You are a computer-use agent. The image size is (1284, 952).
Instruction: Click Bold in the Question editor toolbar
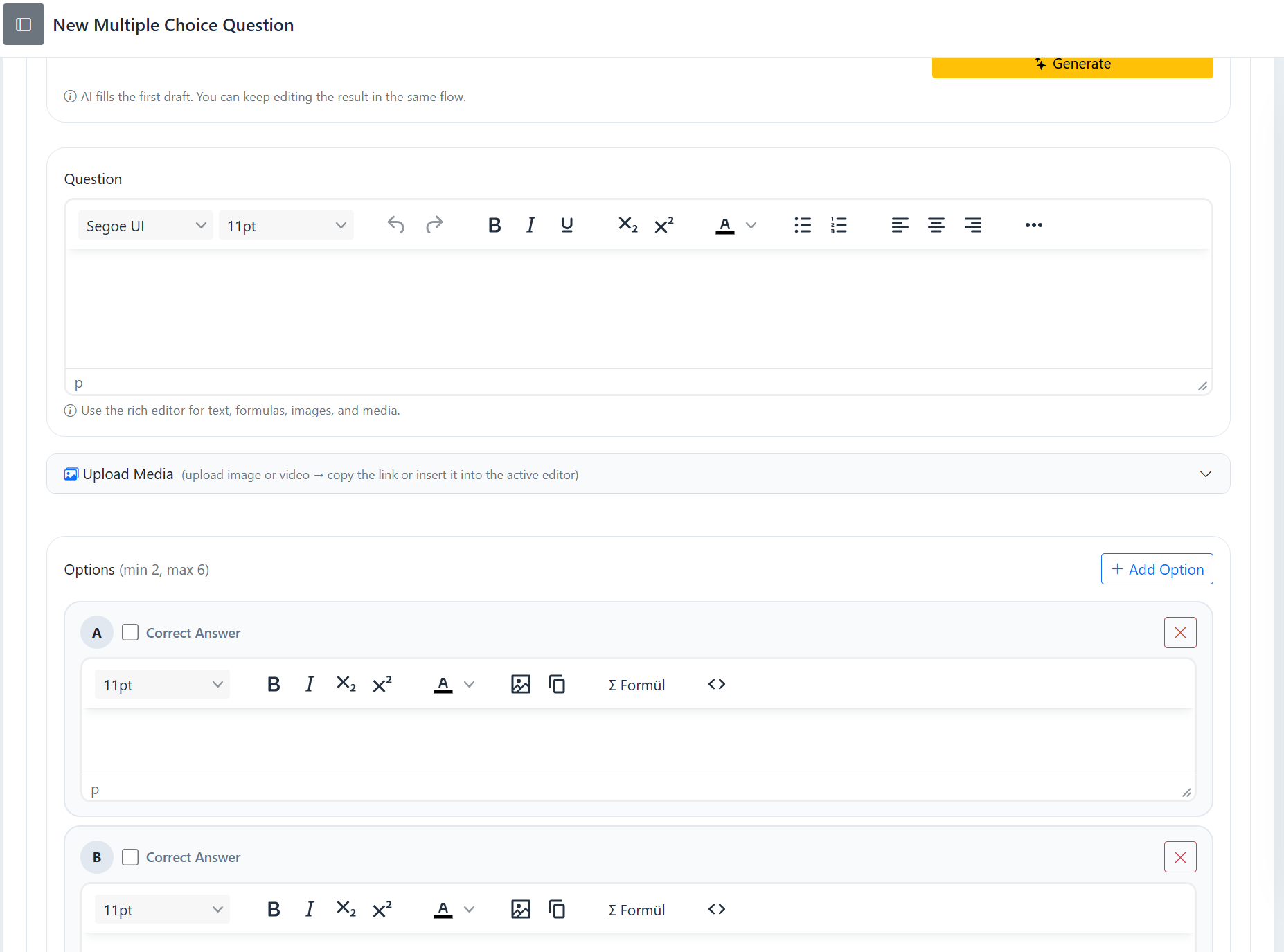(494, 225)
